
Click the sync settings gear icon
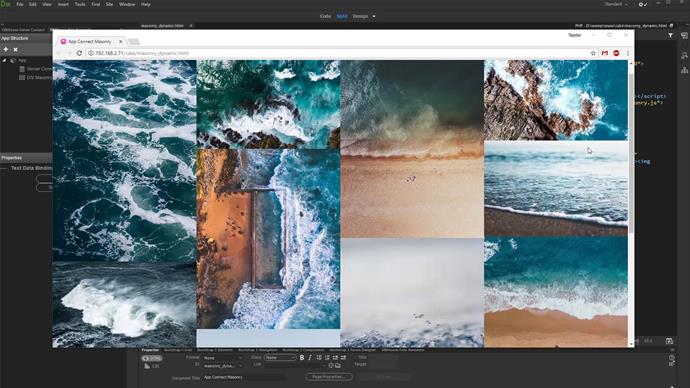click(642, 4)
